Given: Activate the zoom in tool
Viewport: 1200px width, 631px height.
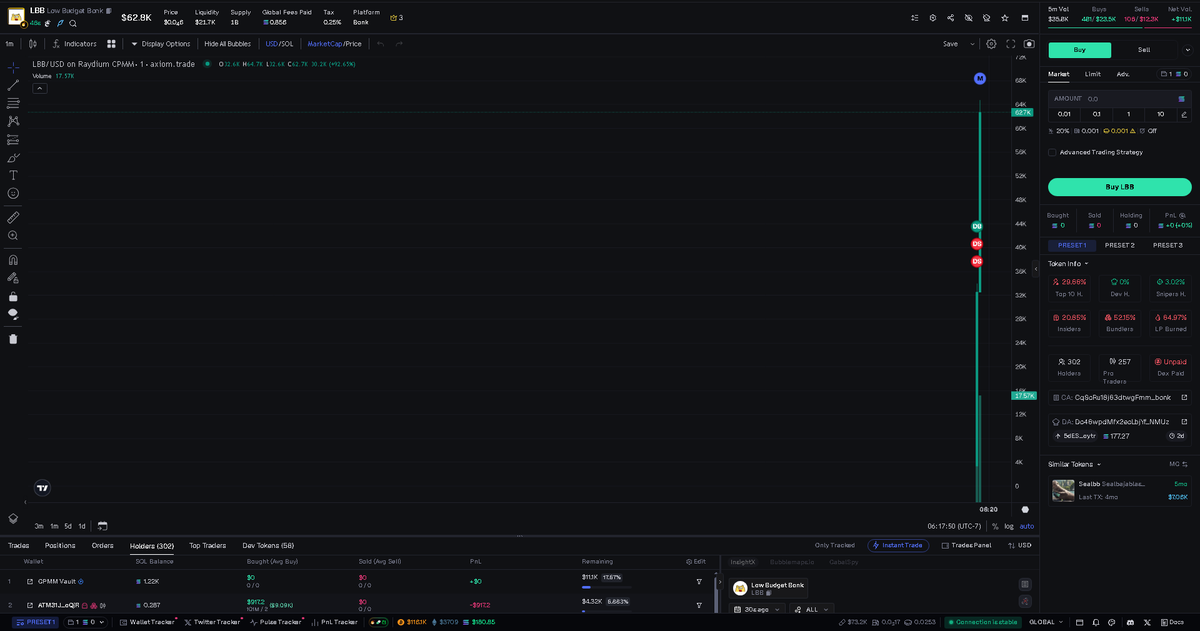Looking at the screenshot, I should point(13,235).
